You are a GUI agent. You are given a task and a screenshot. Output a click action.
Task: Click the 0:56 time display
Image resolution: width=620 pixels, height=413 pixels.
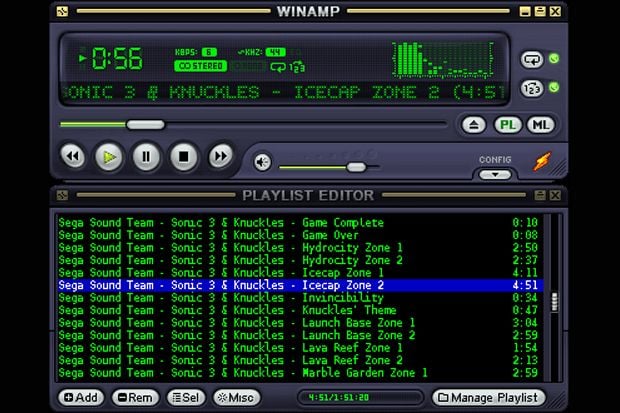[x=117, y=59]
